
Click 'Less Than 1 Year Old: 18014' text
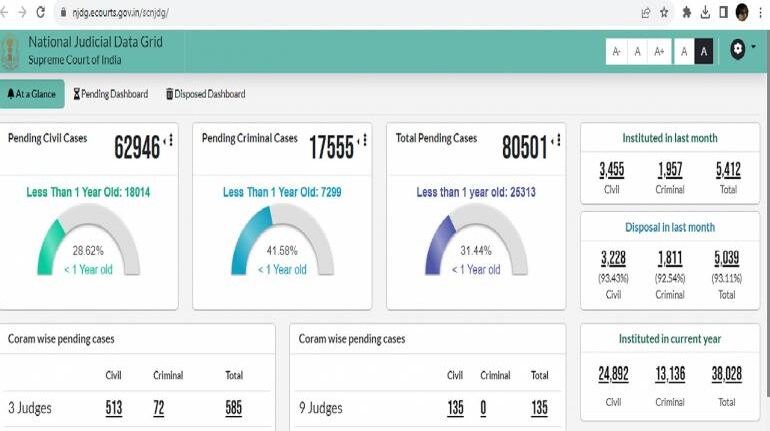(x=88, y=192)
